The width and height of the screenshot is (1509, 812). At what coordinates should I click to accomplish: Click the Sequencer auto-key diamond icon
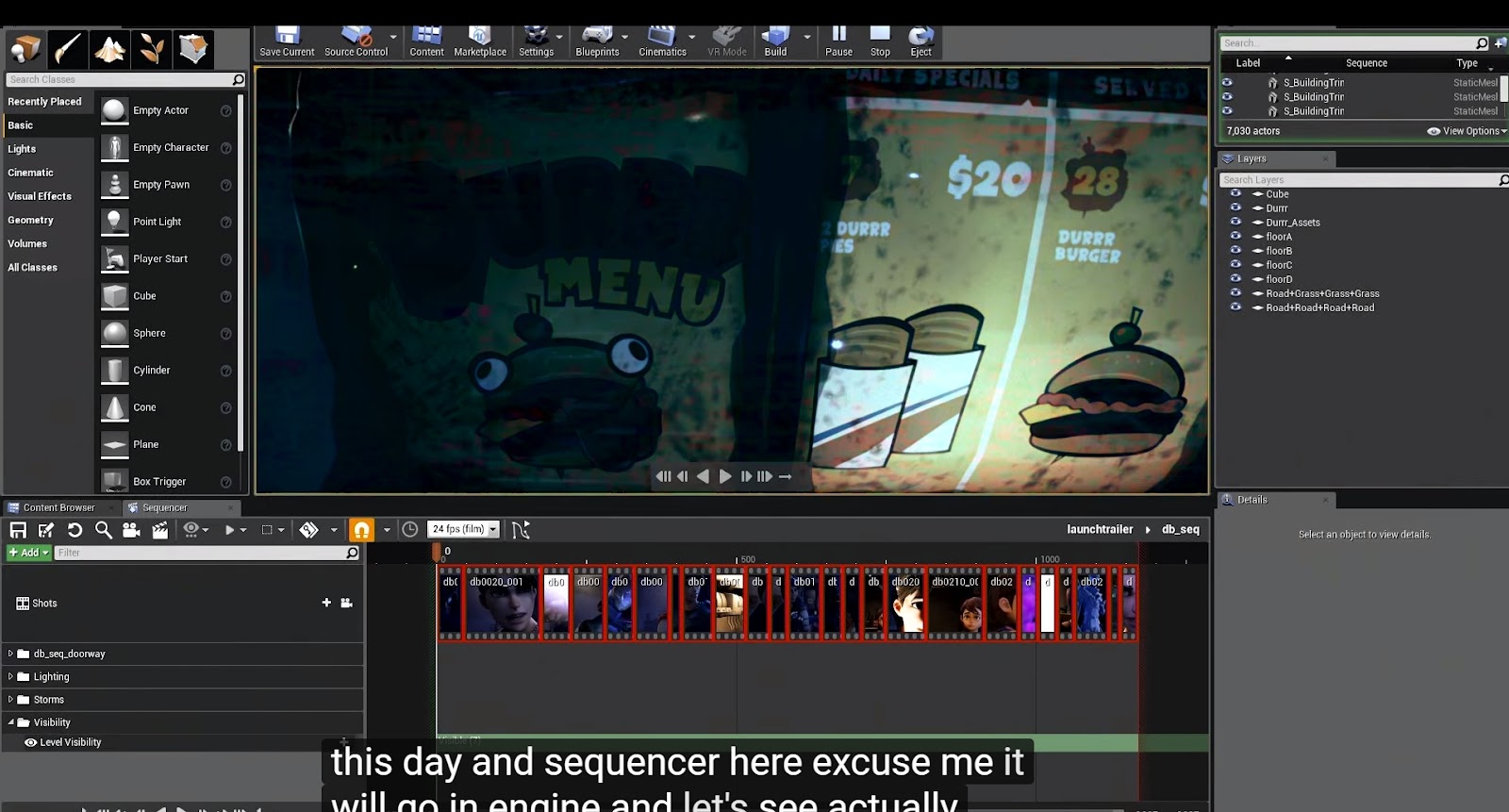coord(309,530)
